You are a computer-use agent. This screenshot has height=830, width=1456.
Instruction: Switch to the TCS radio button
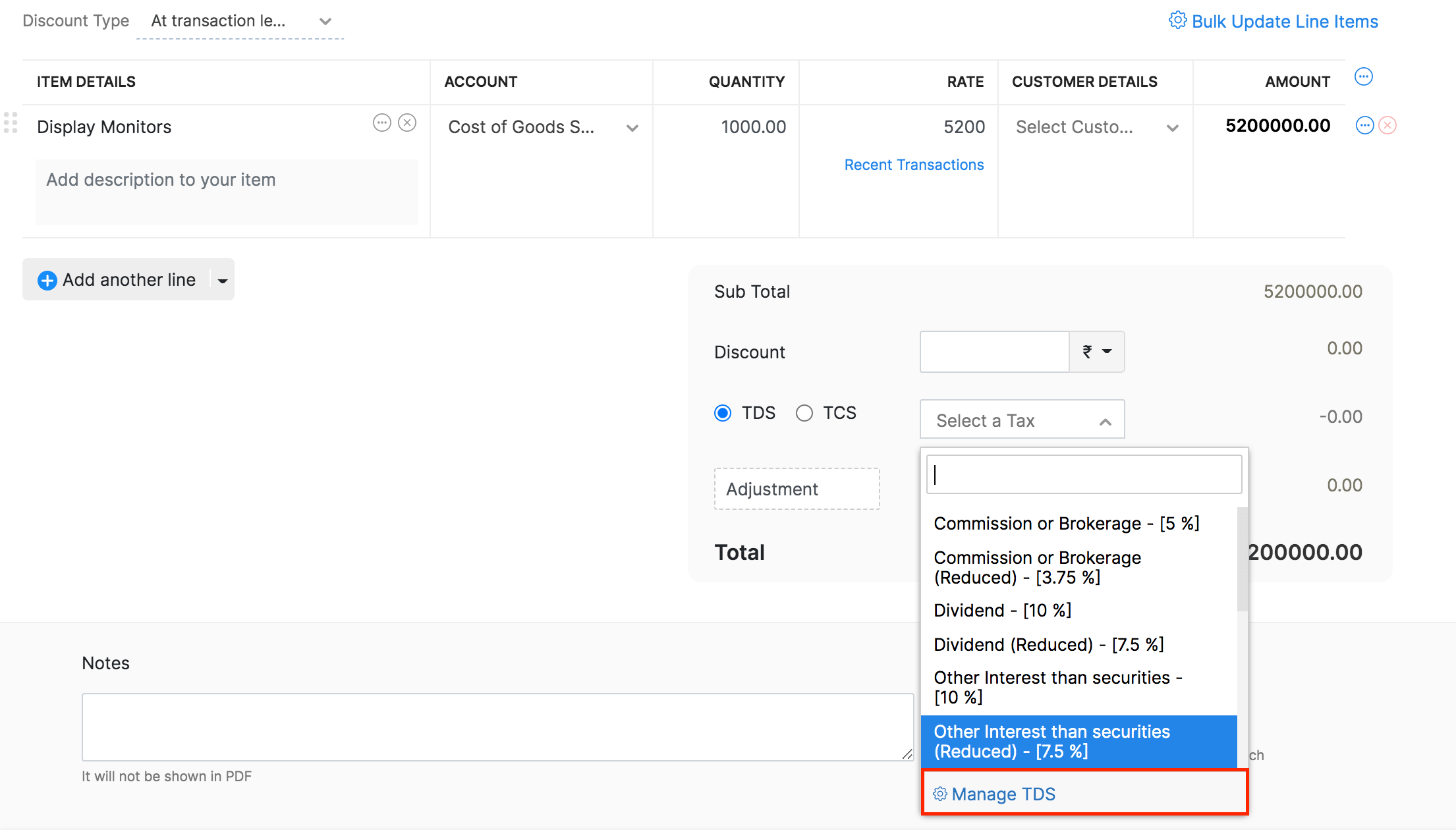pyautogui.click(x=804, y=412)
